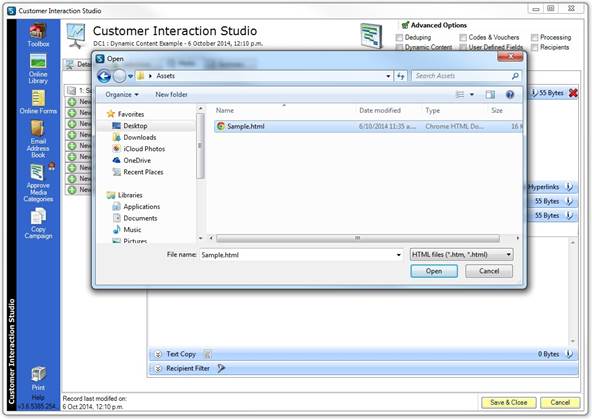This screenshot has width=592, height=419.
Task: Open the view options dropdown arrow
Action: pos(472,94)
